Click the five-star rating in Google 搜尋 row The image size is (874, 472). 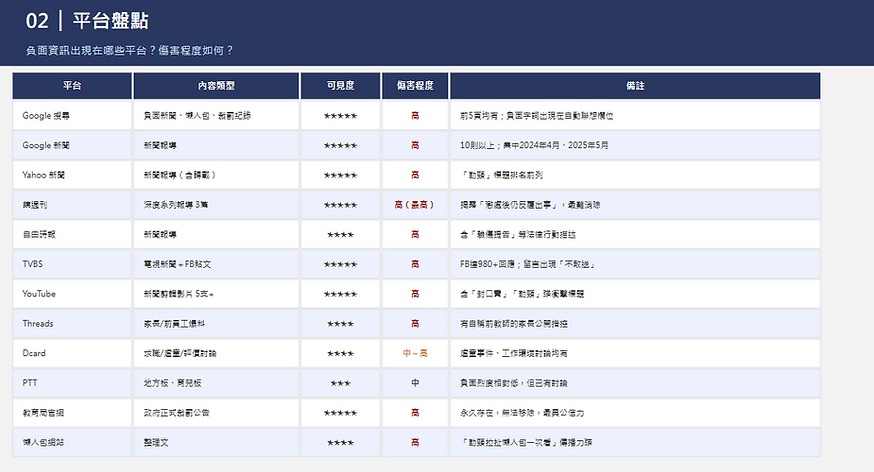pos(341,116)
